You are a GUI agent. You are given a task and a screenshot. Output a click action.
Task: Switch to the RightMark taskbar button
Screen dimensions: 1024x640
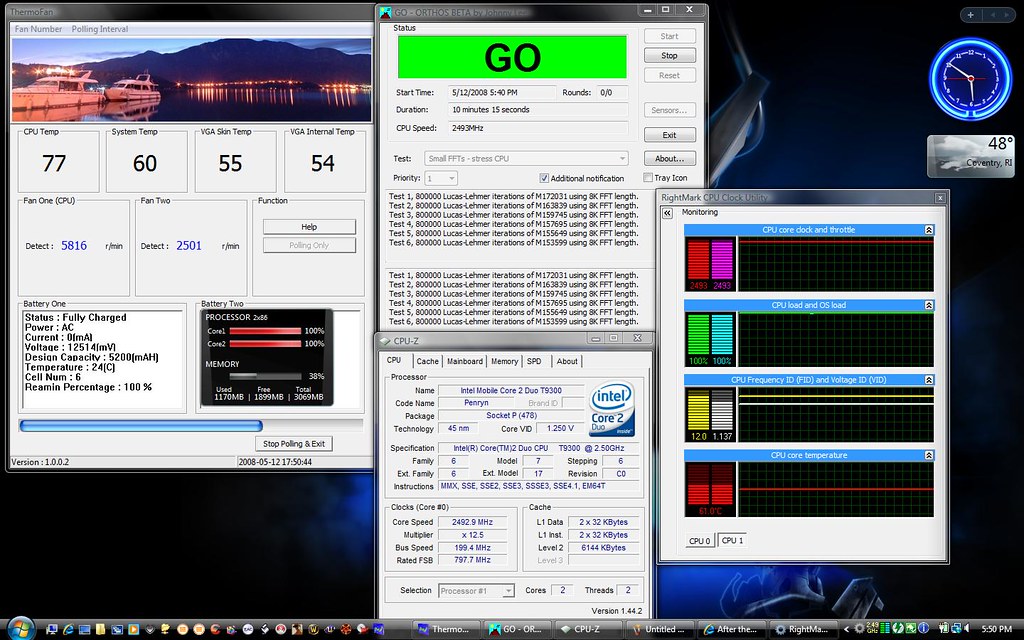[802, 630]
